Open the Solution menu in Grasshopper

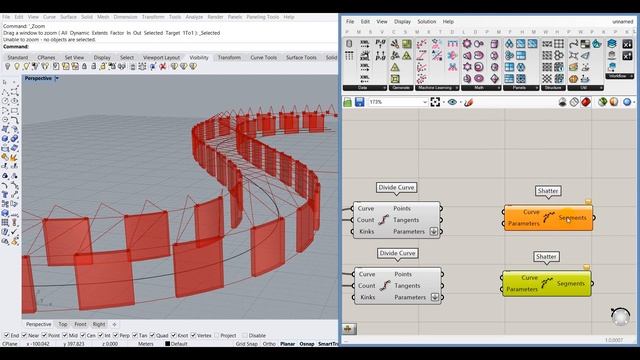(427, 22)
